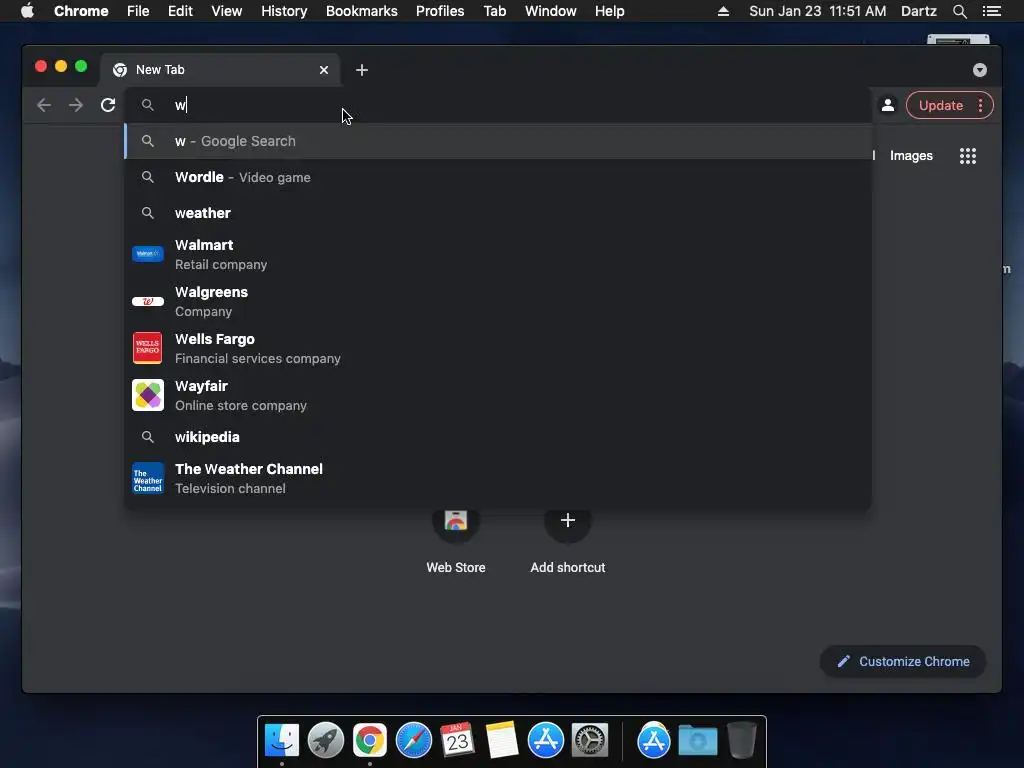Select the Walgreens suggestion logo

point(148,301)
